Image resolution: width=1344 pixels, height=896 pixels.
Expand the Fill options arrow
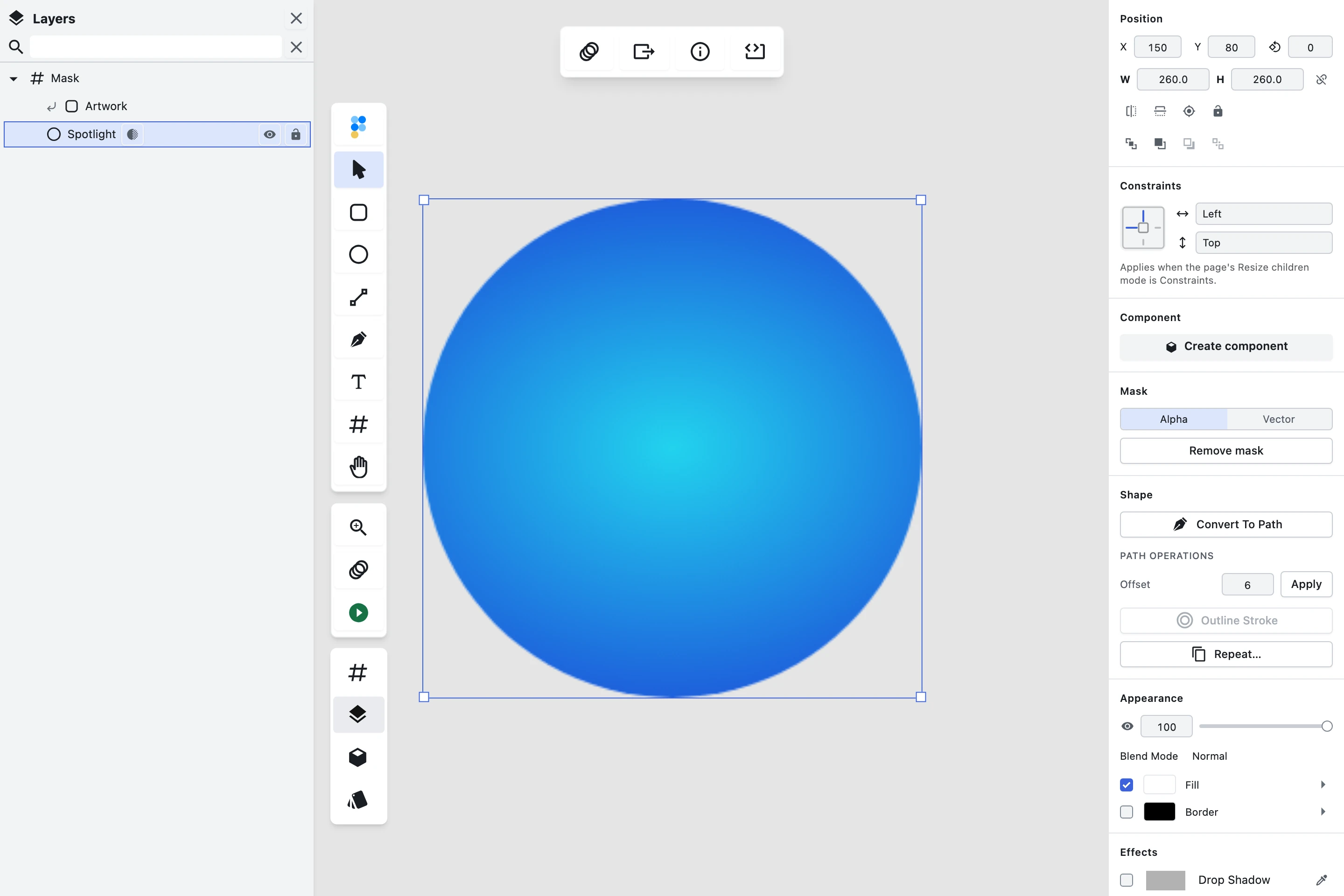point(1323,784)
